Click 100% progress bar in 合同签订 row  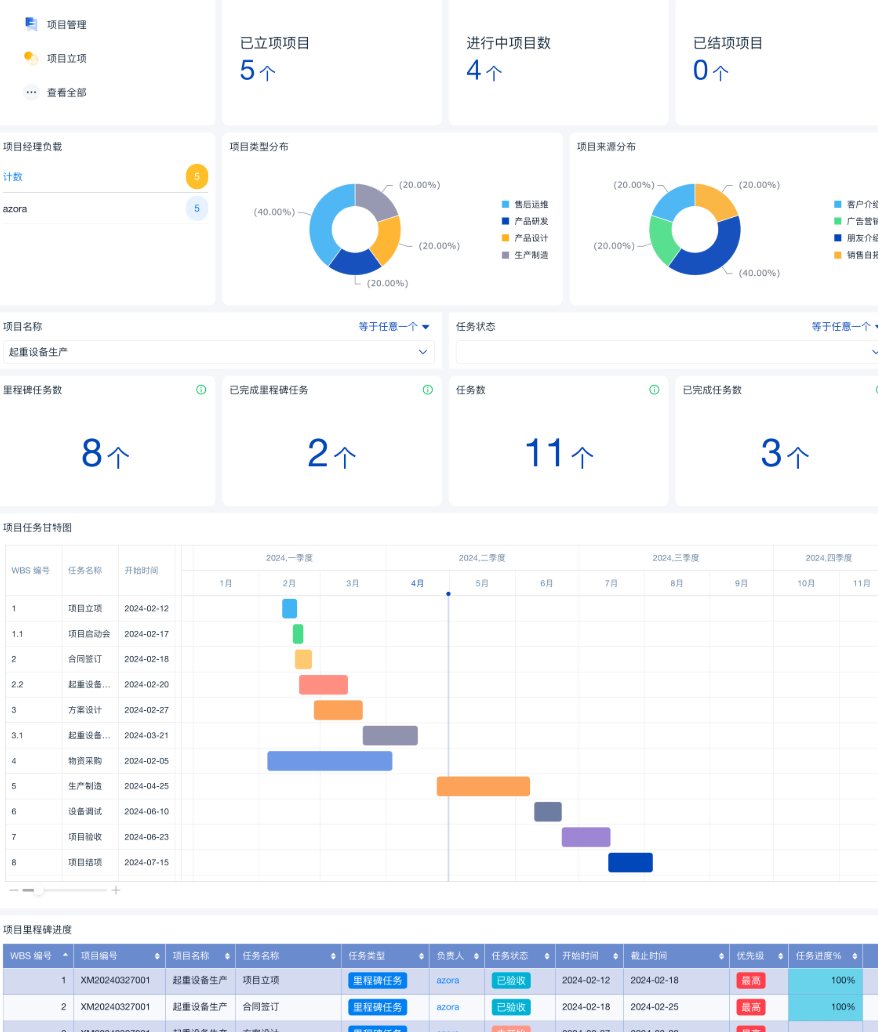click(x=824, y=1007)
